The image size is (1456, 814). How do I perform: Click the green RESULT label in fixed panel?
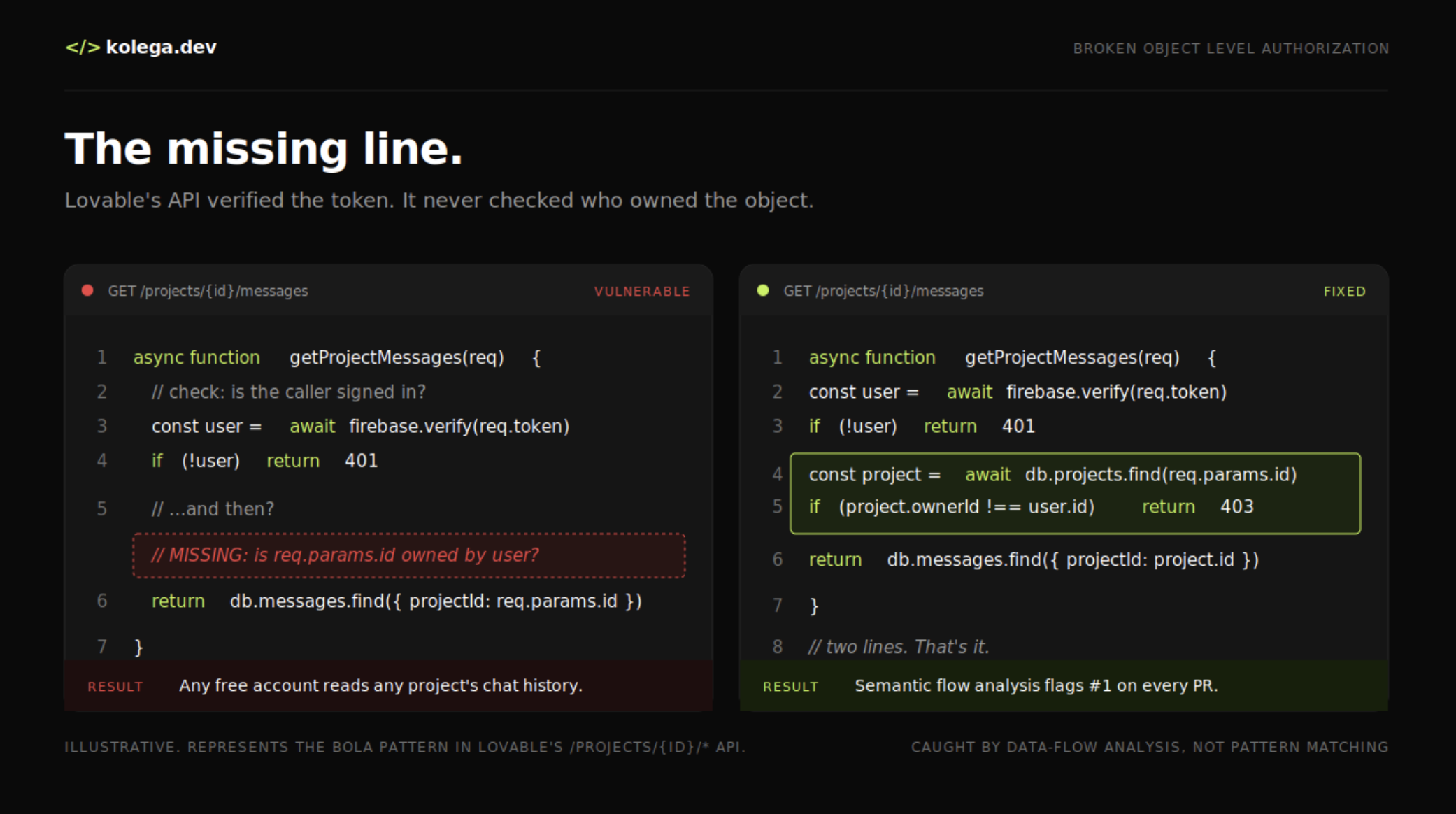click(790, 687)
